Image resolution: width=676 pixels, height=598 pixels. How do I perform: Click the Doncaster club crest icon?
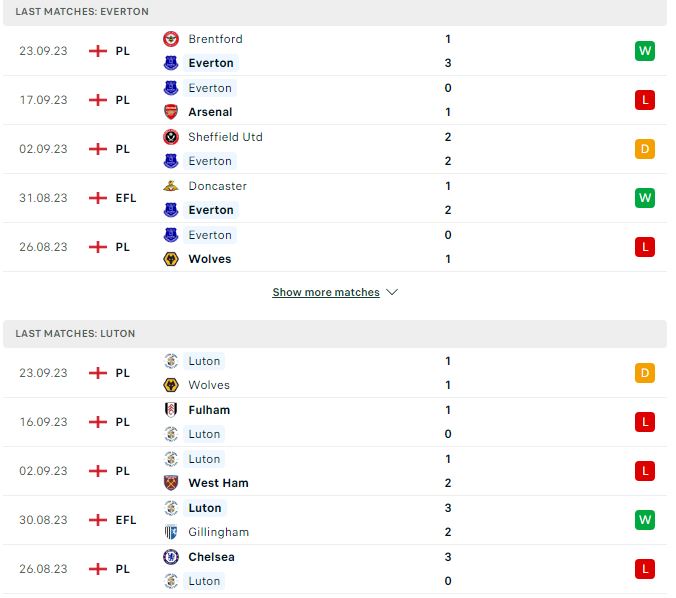171,186
